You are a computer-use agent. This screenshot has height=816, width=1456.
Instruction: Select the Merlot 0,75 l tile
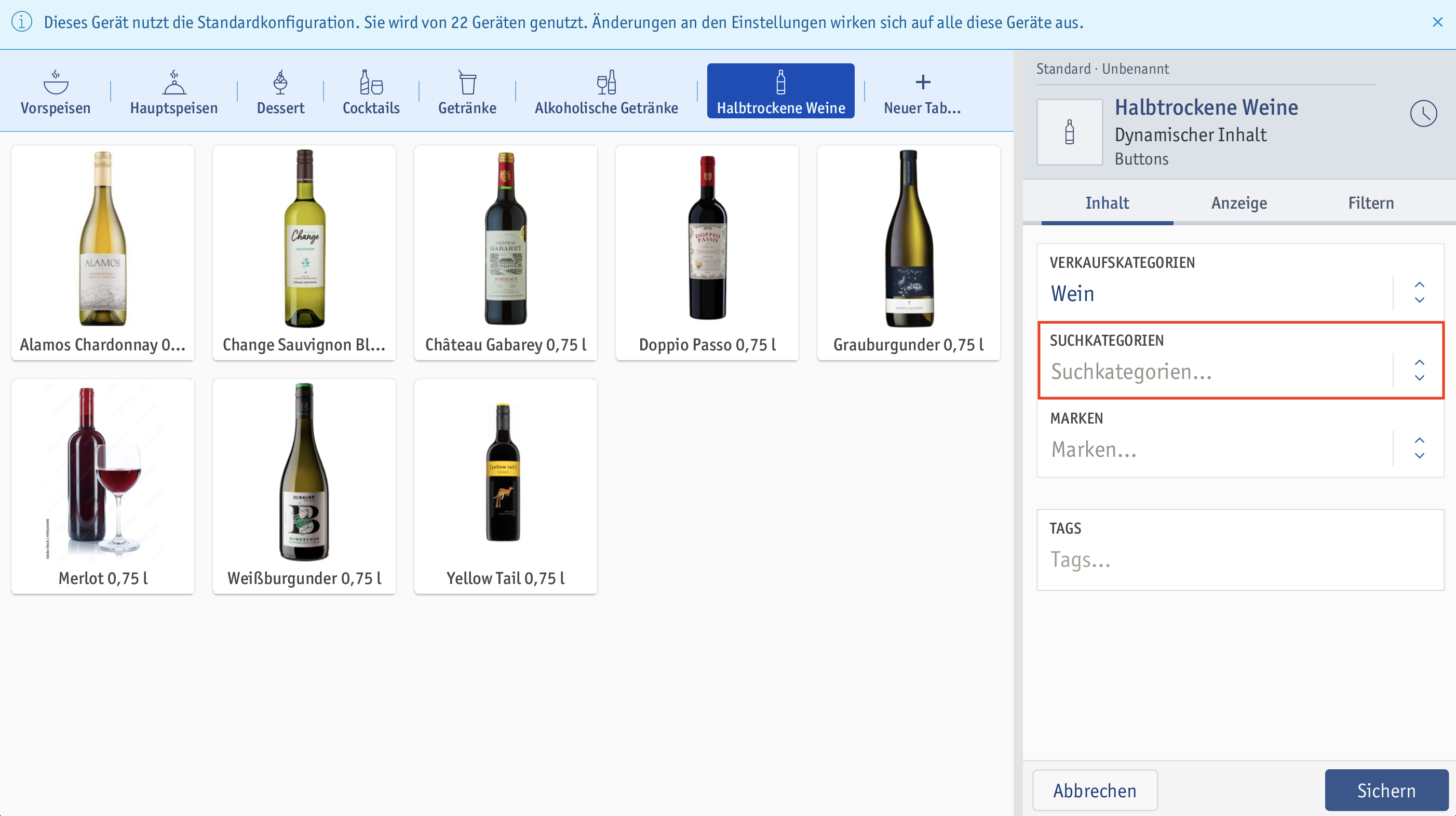[103, 486]
